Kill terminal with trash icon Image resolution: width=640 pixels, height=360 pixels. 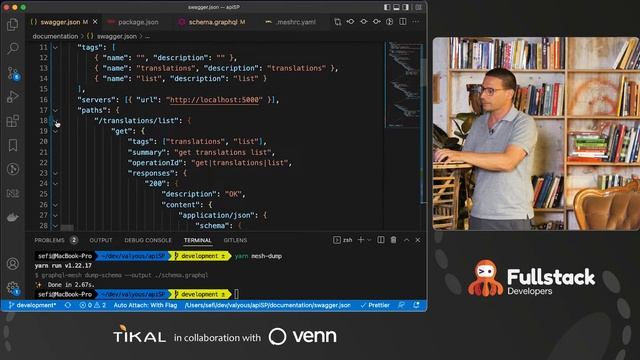tap(393, 240)
